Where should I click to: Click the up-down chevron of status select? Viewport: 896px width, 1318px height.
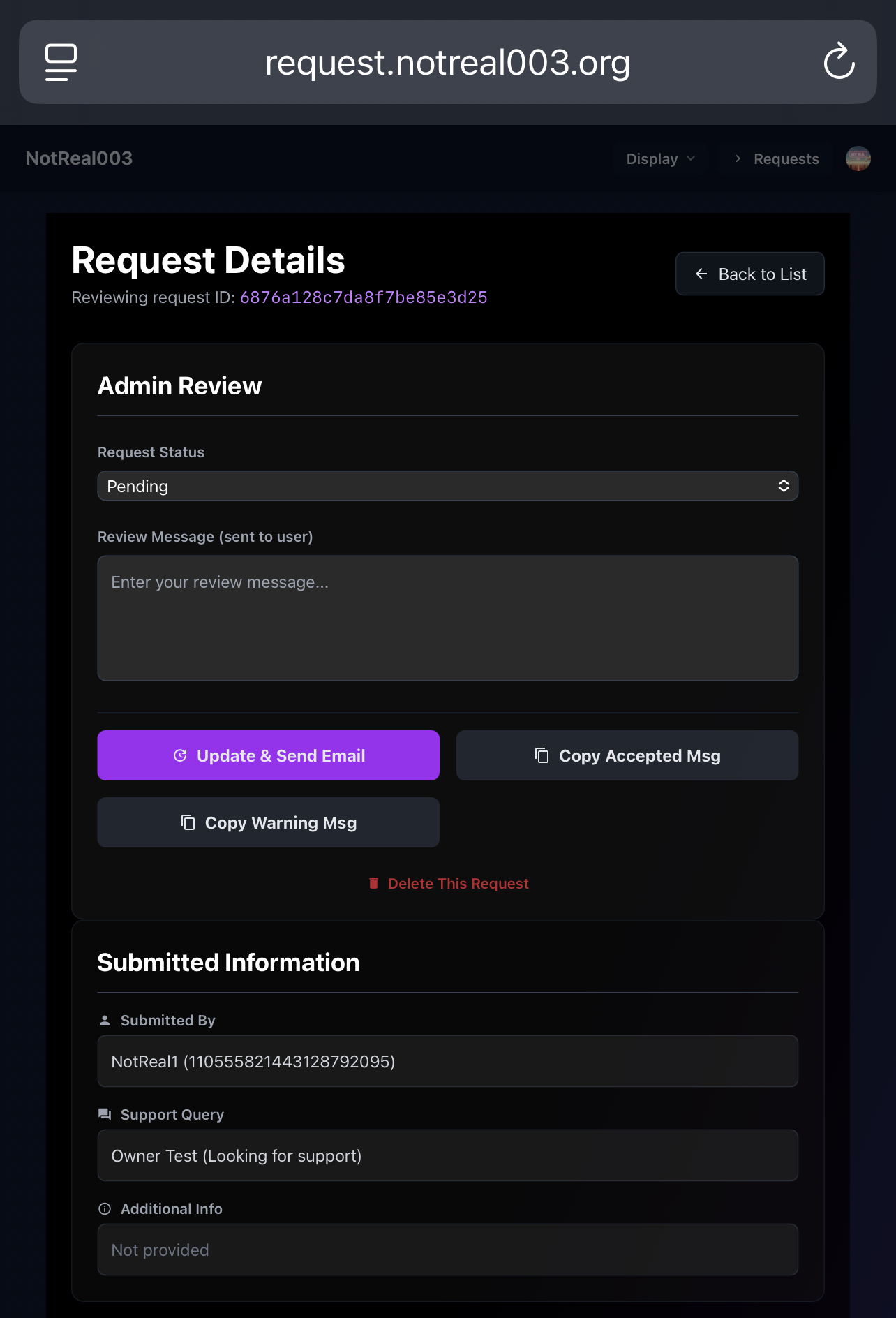click(x=784, y=486)
